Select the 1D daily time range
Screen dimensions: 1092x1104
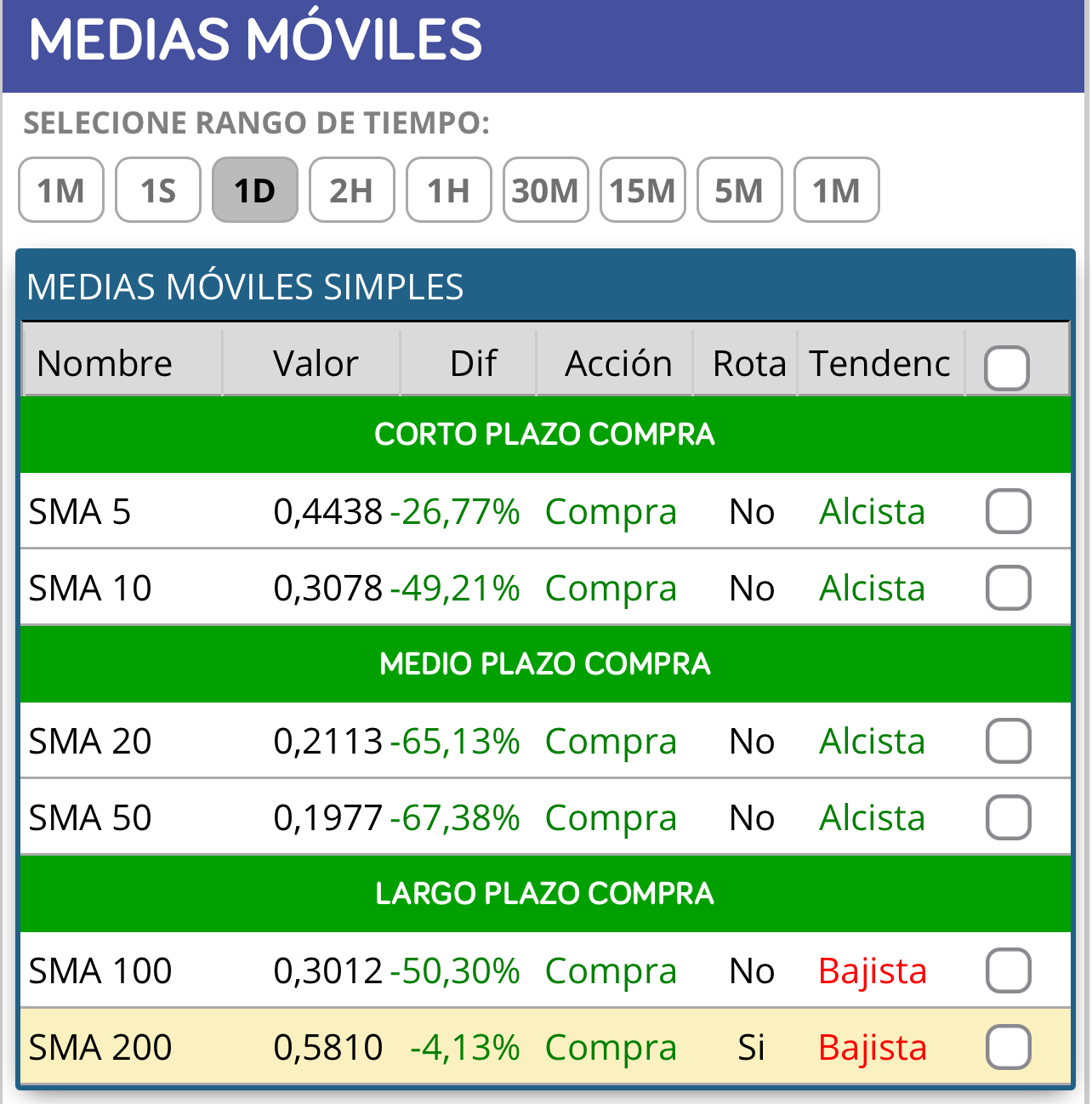click(x=255, y=190)
